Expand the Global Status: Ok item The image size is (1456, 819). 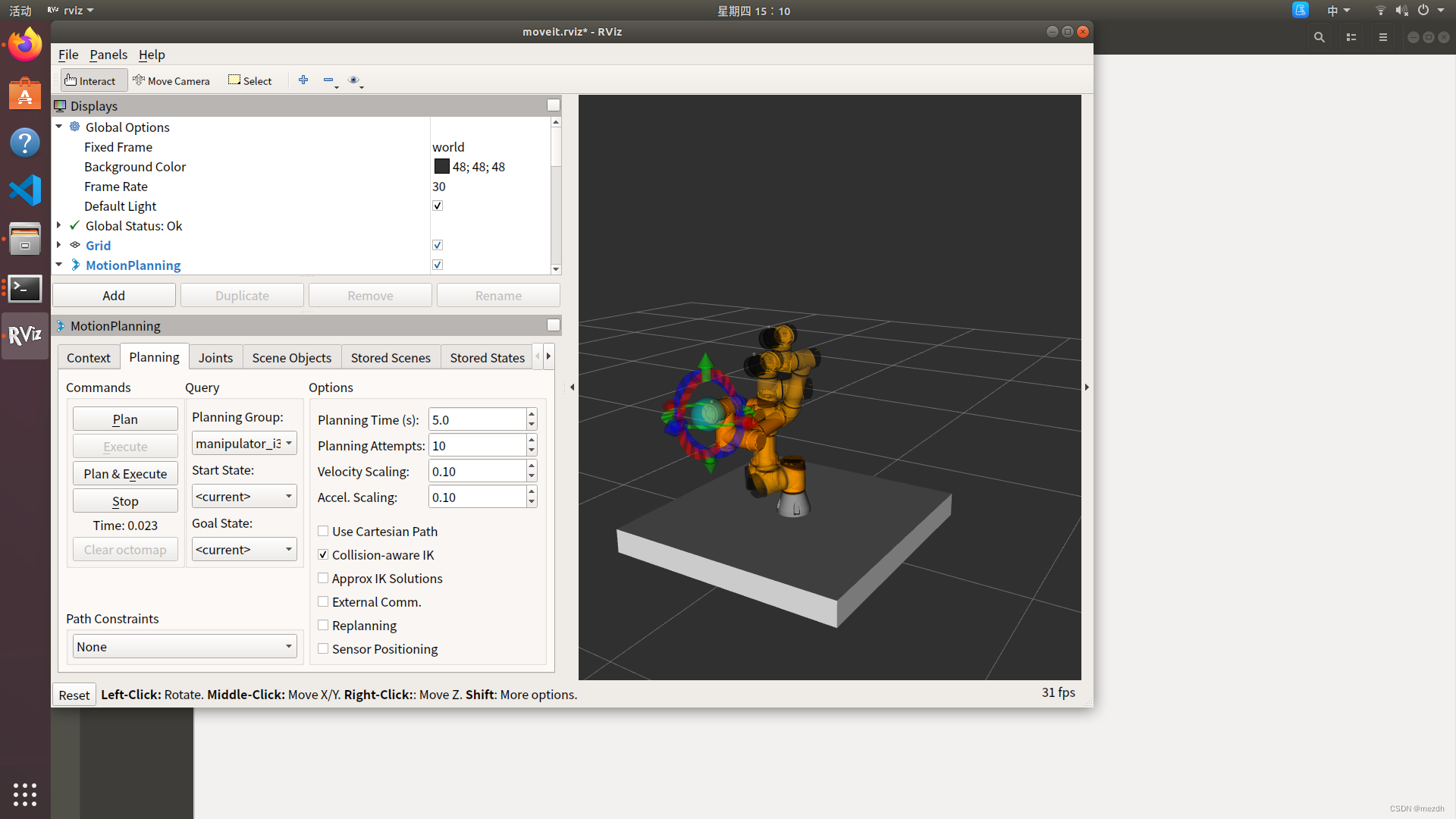click(58, 225)
